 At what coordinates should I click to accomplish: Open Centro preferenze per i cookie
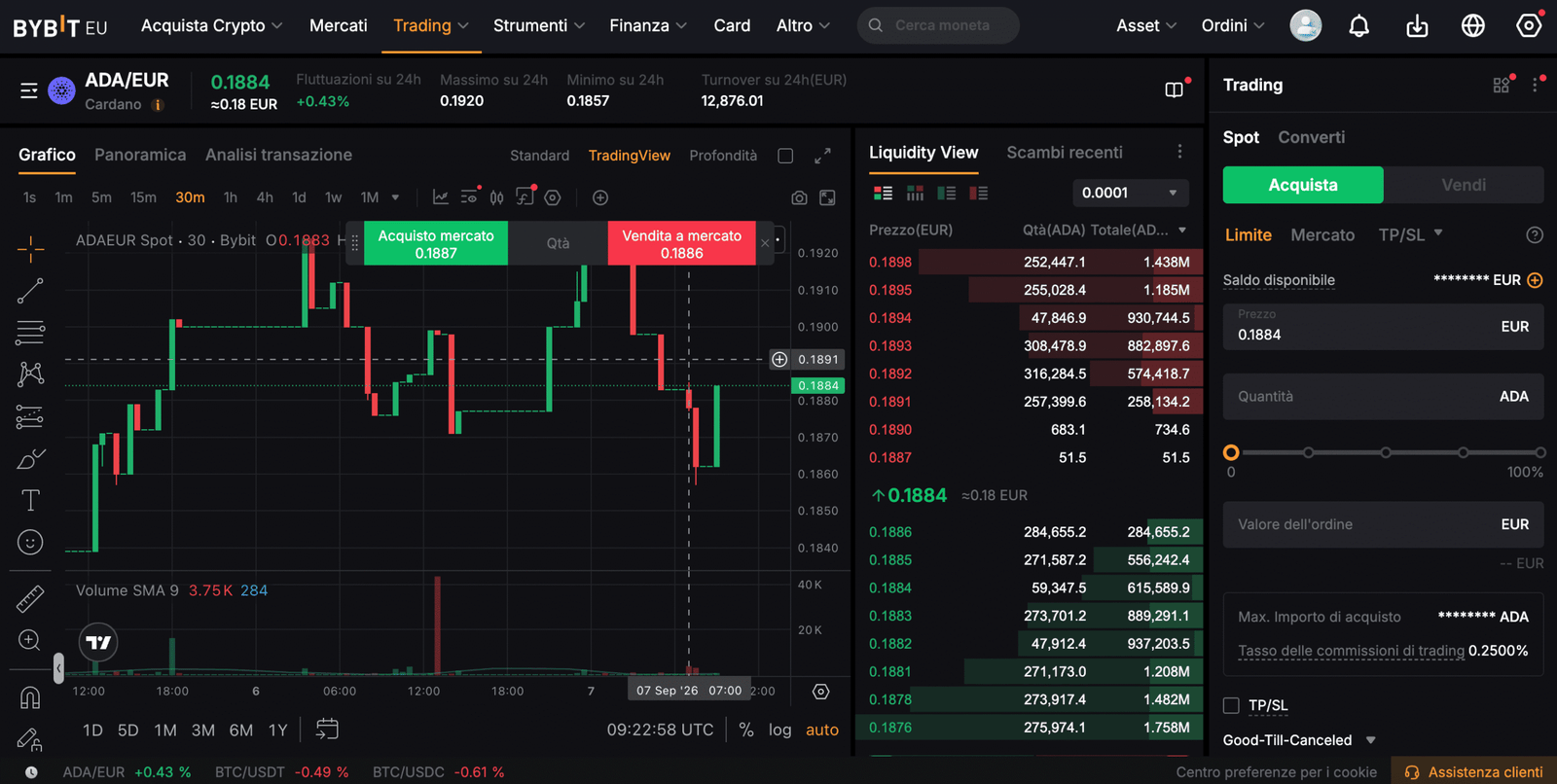click(1276, 771)
